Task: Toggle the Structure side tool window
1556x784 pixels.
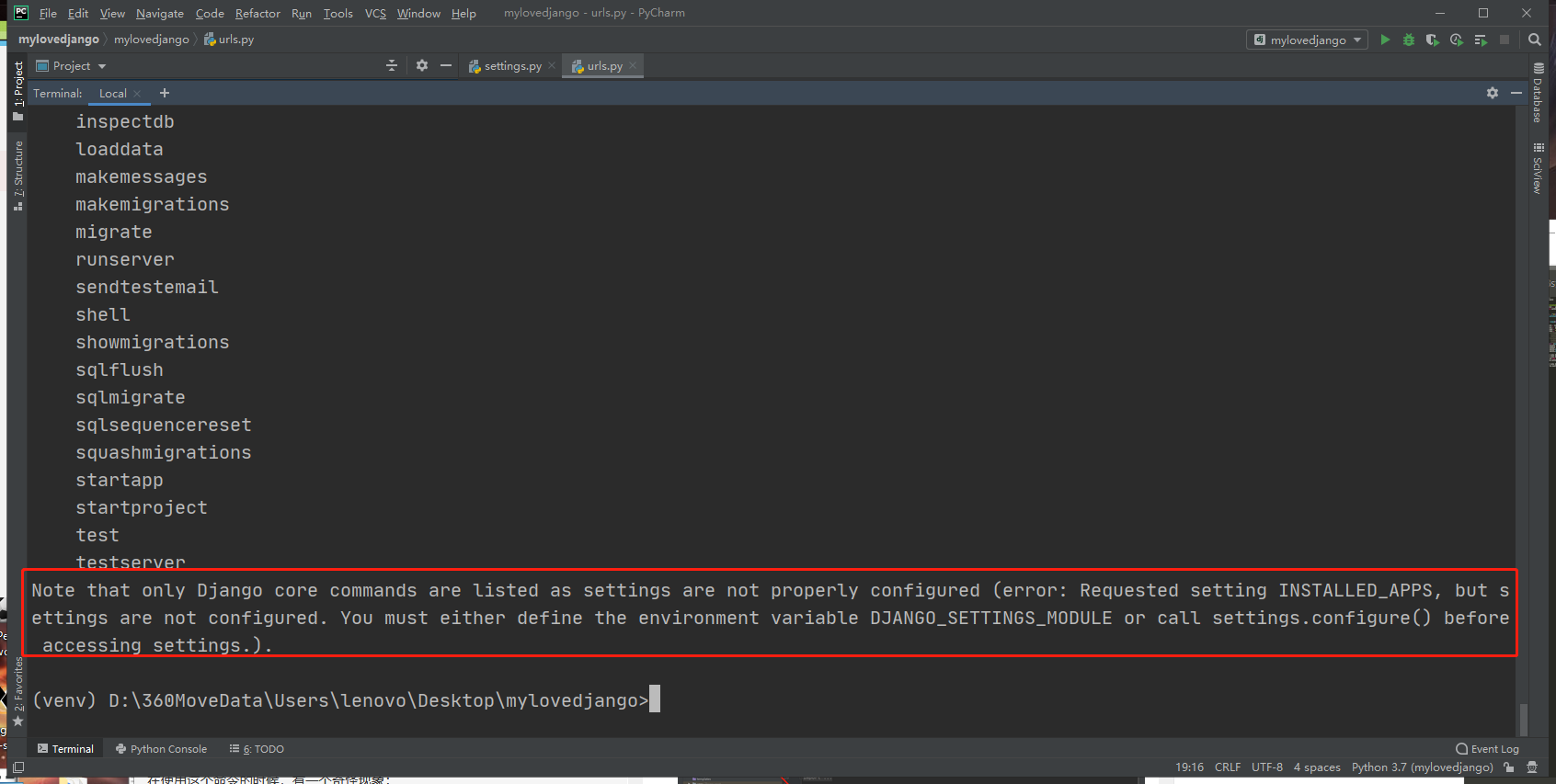Action: pos(18,176)
